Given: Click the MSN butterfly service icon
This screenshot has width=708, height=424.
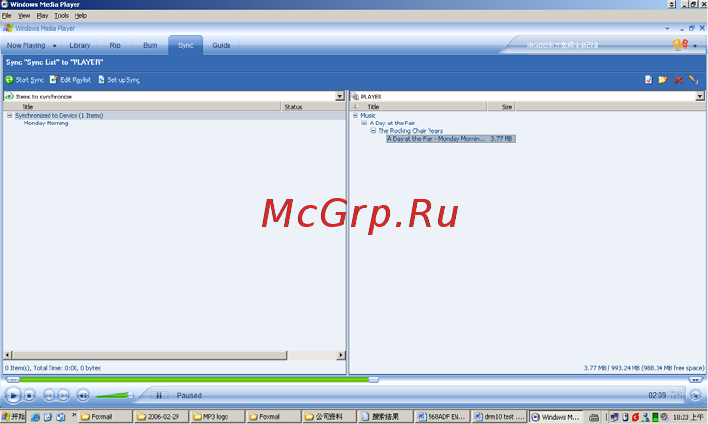Looking at the screenshot, I should (x=680, y=44).
